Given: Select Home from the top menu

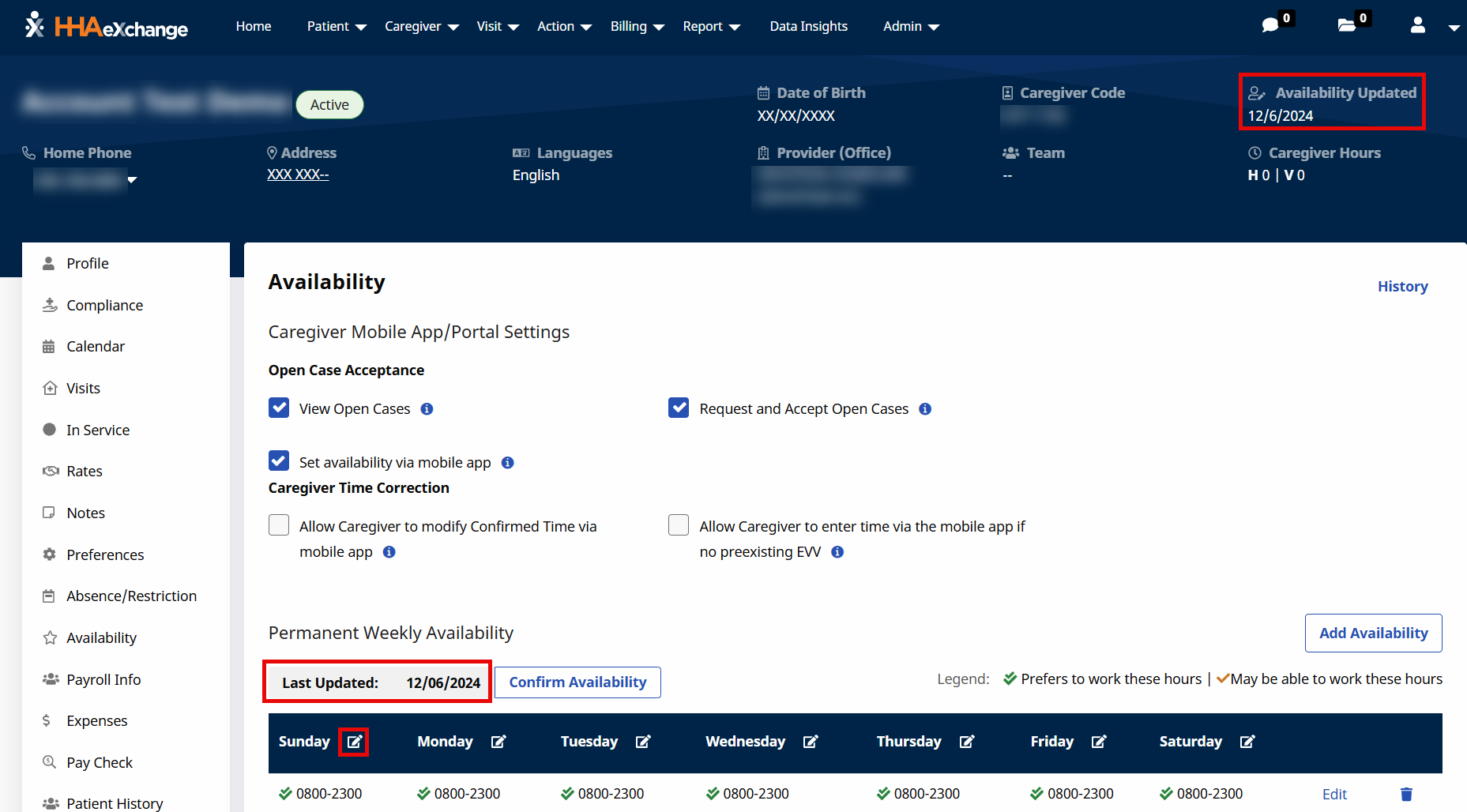Looking at the screenshot, I should pos(253,26).
